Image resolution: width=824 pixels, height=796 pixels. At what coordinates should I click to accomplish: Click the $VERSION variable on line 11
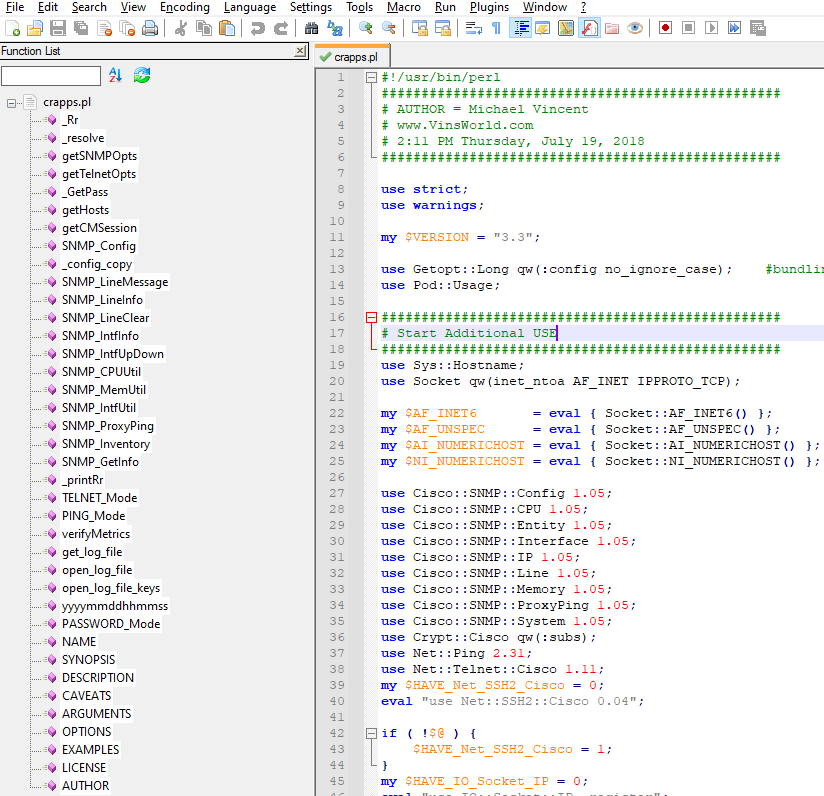click(437, 237)
